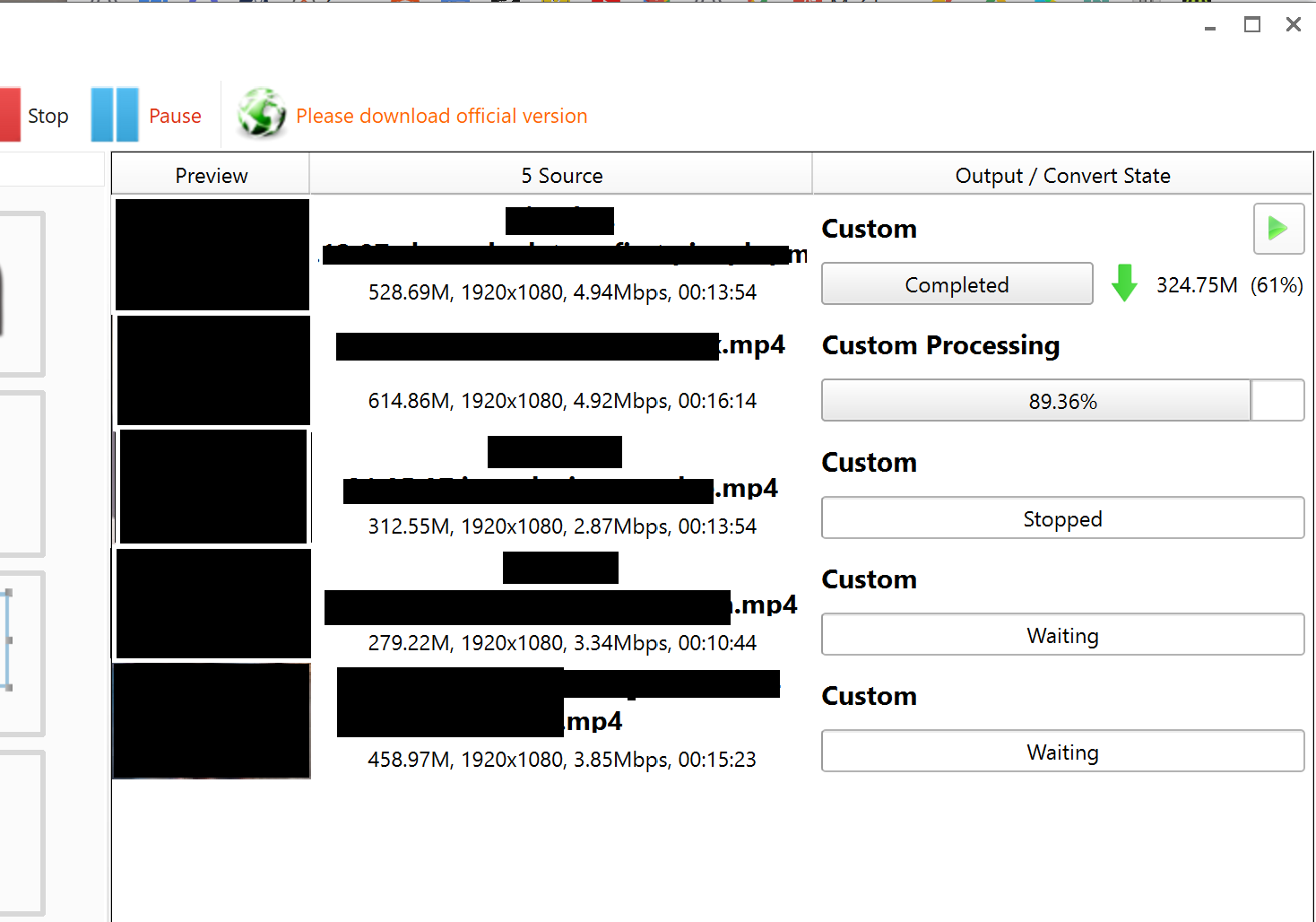Click the Stopped status button
This screenshot has height=922, width=1316.
(1062, 518)
